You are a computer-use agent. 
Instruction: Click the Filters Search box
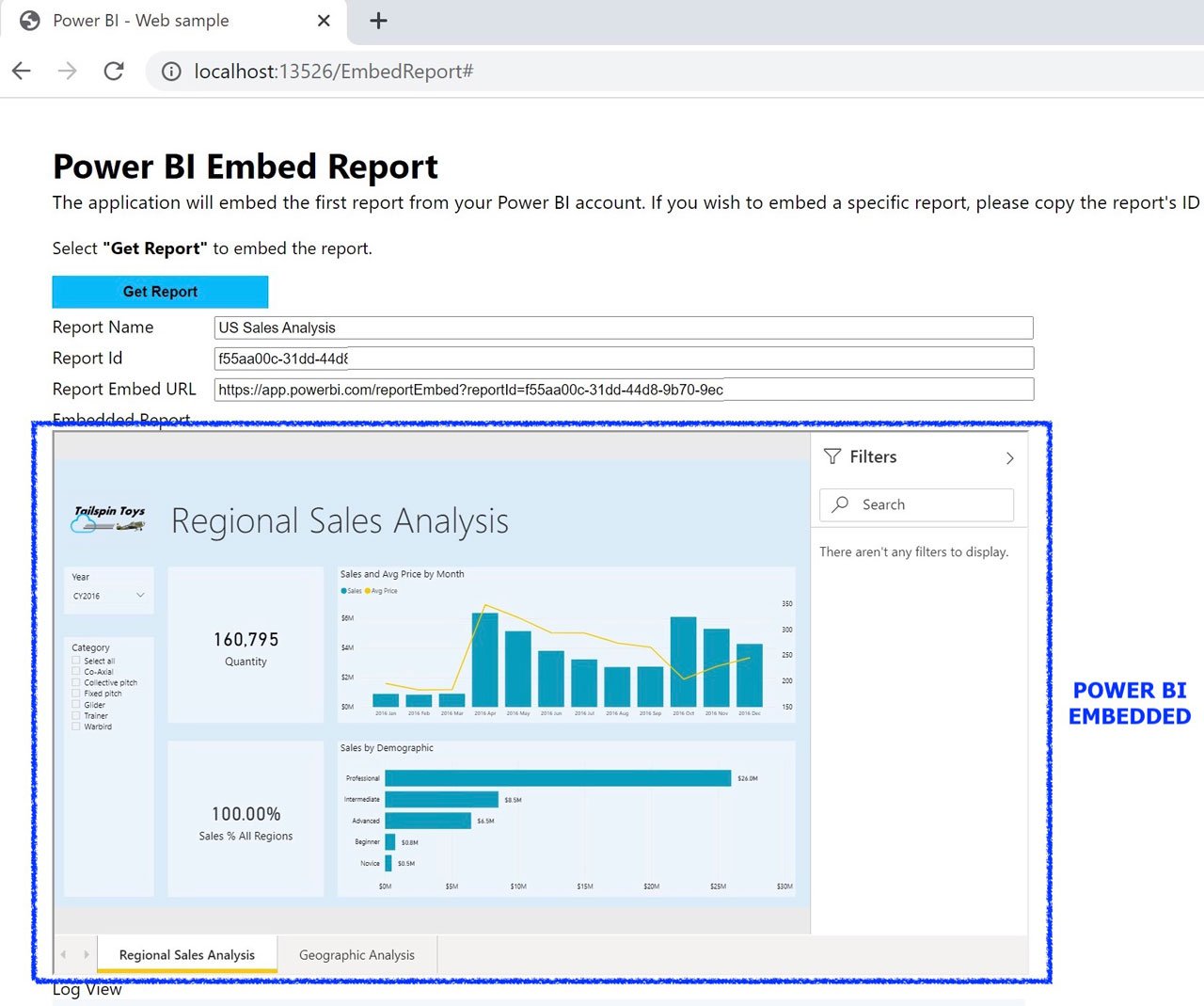coord(917,504)
